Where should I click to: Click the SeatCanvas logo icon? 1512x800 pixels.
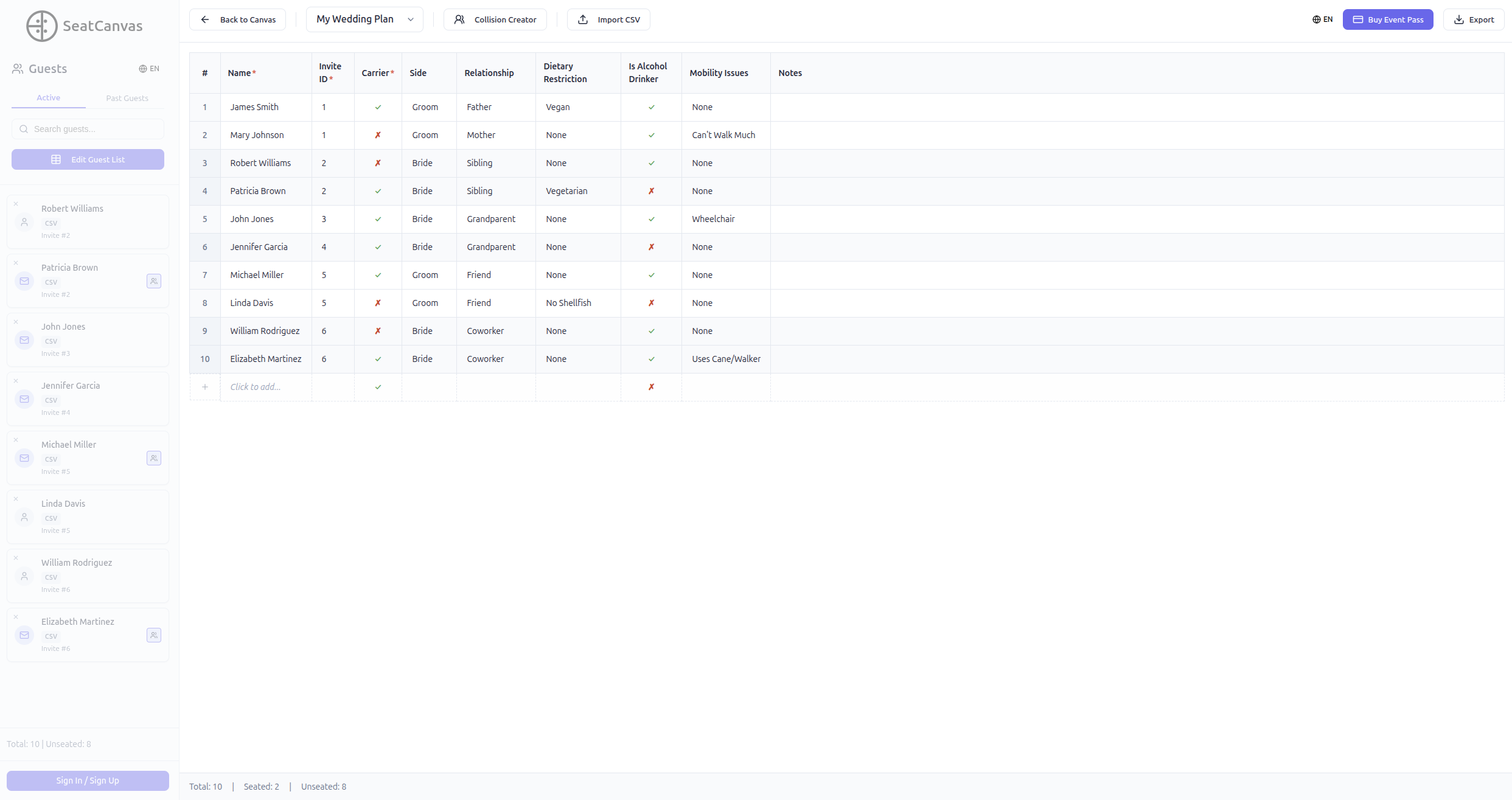tap(41, 26)
